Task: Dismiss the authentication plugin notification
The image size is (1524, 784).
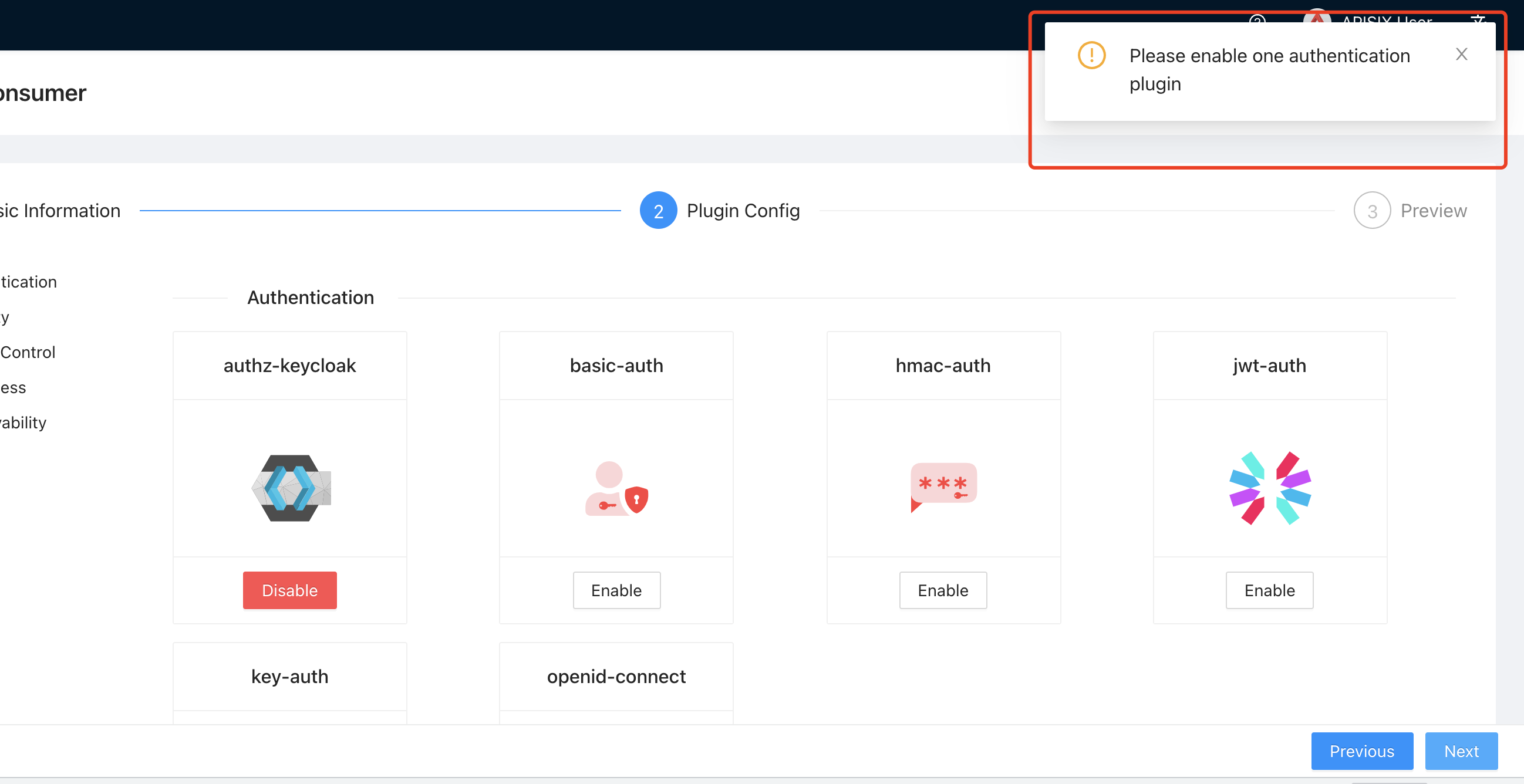Action: pos(1461,54)
